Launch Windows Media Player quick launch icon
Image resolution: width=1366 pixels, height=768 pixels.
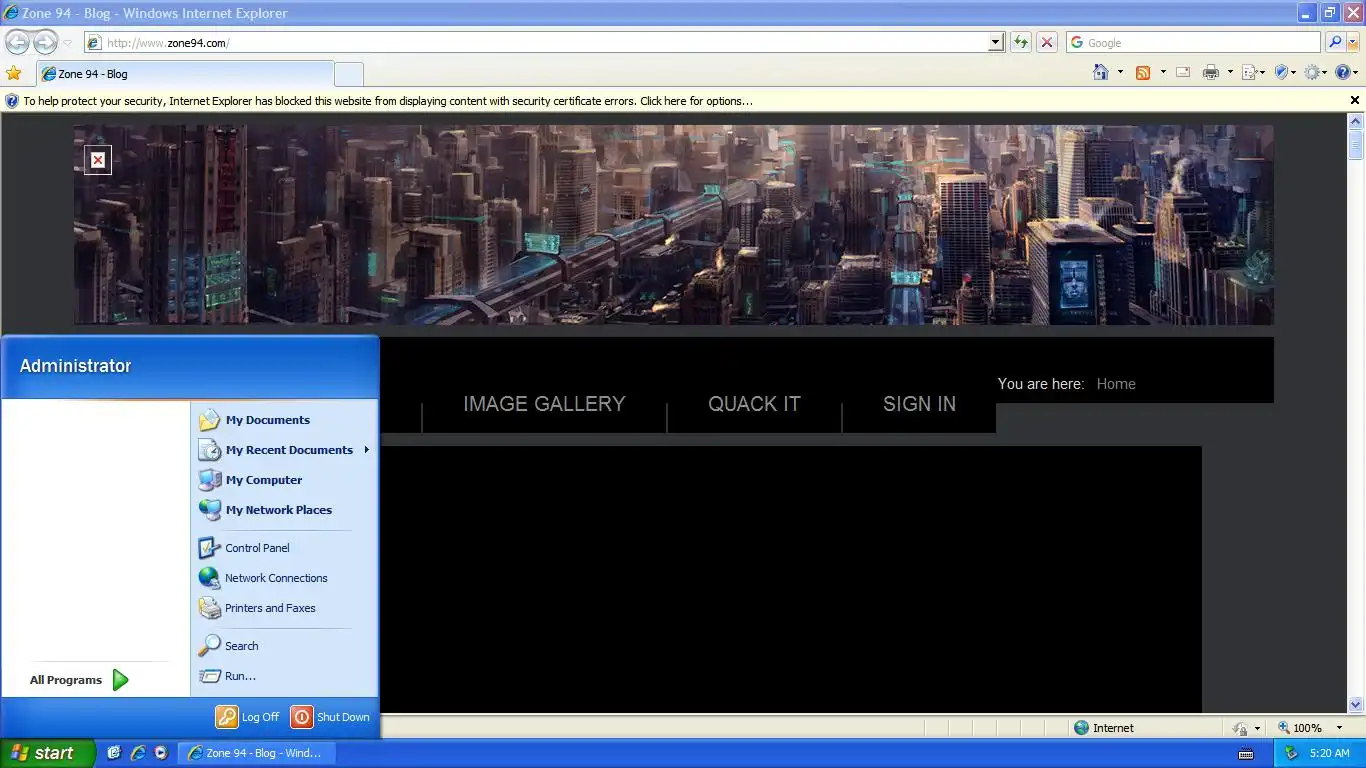161,753
